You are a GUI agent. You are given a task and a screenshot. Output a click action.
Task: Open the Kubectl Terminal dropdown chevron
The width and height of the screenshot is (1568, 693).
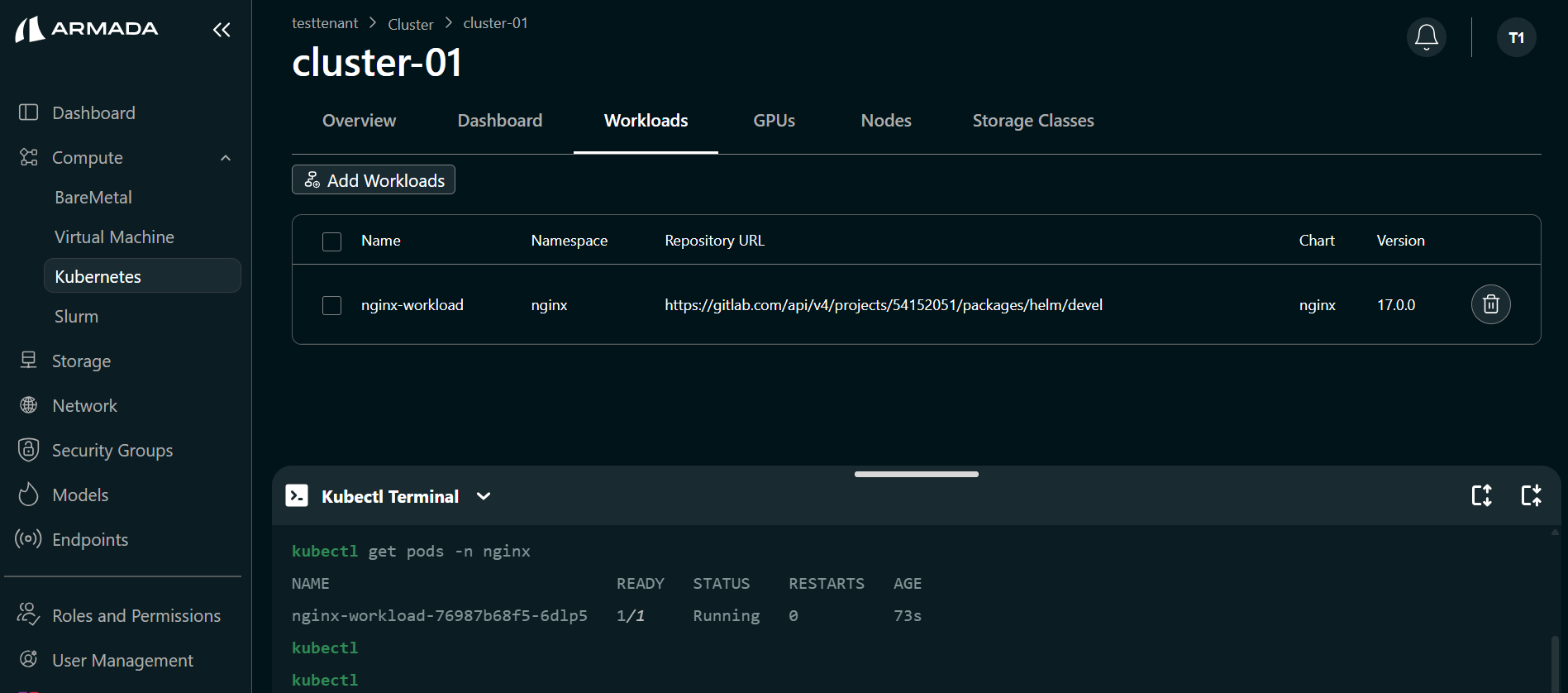tap(484, 496)
